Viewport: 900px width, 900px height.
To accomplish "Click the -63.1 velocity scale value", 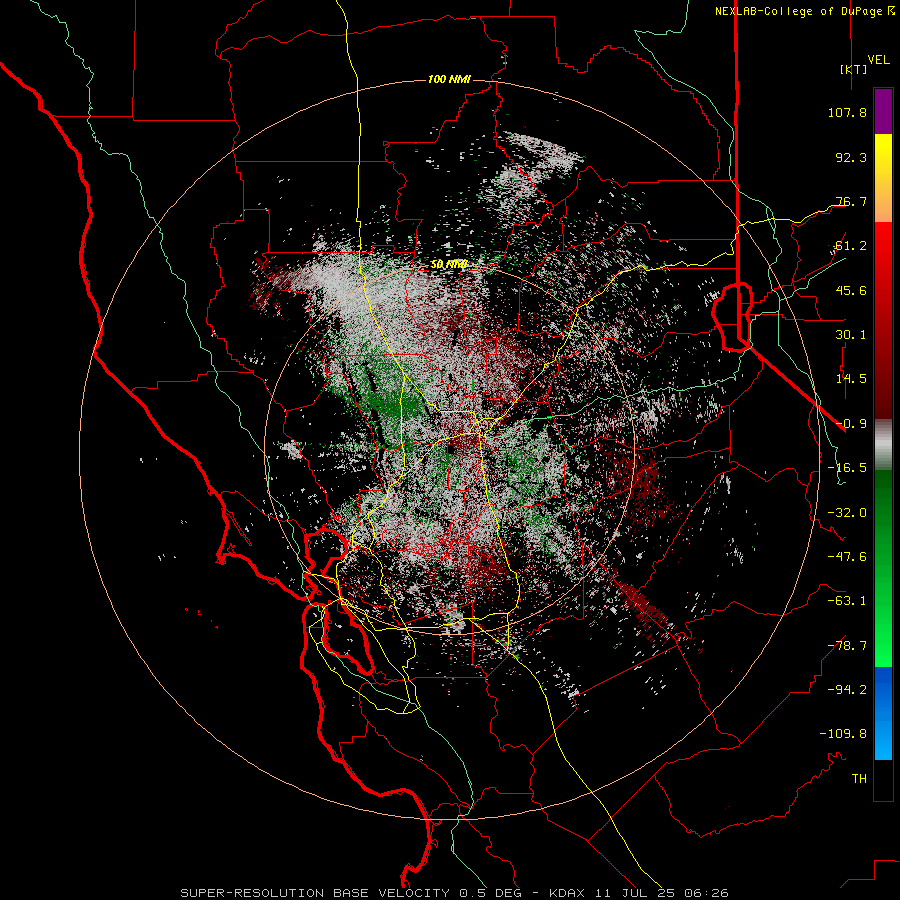I will coord(847,601).
